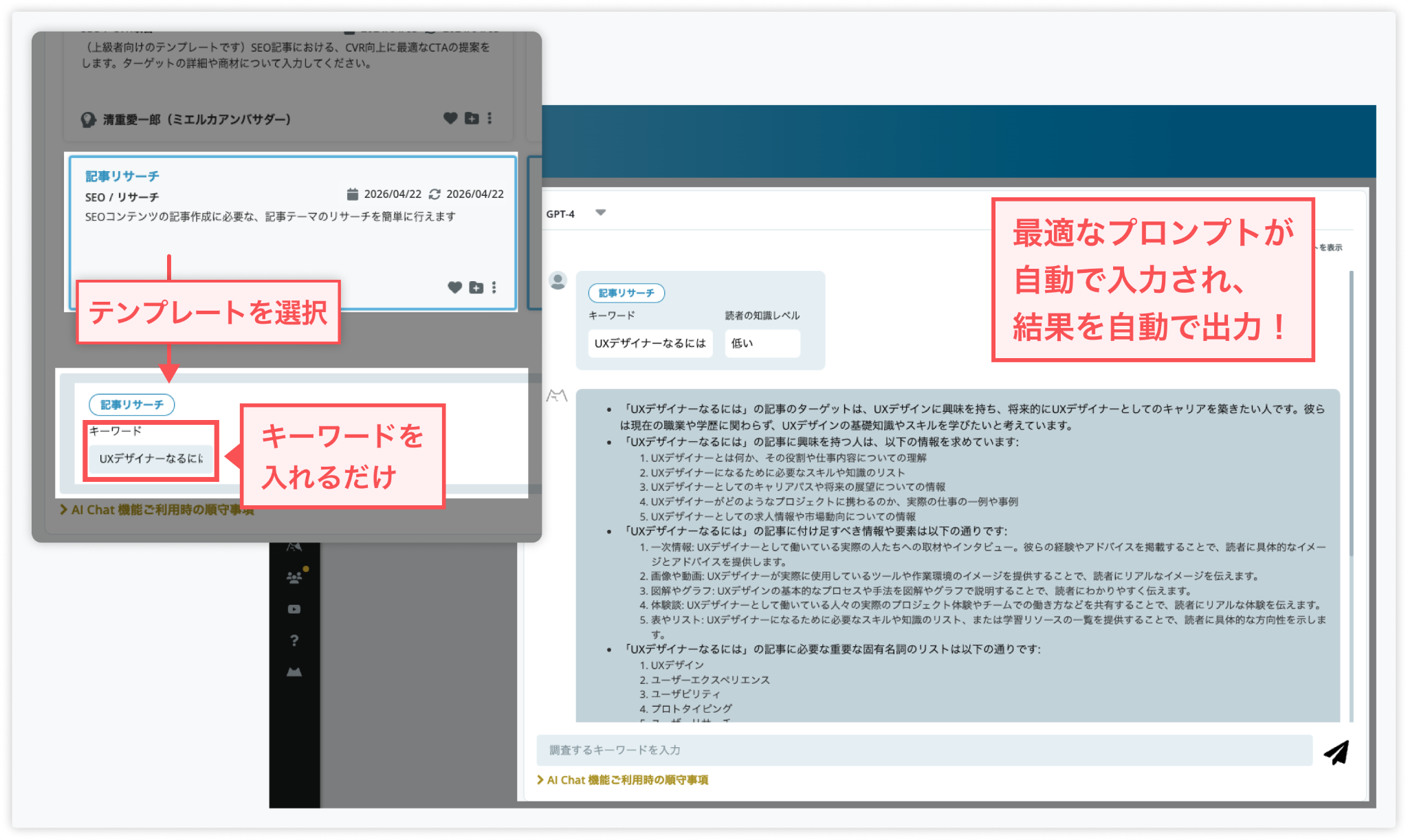Click the キーワード field with UXデザイナーなるには in chat
Screen dimensions: 1408x840
click(650, 343)
